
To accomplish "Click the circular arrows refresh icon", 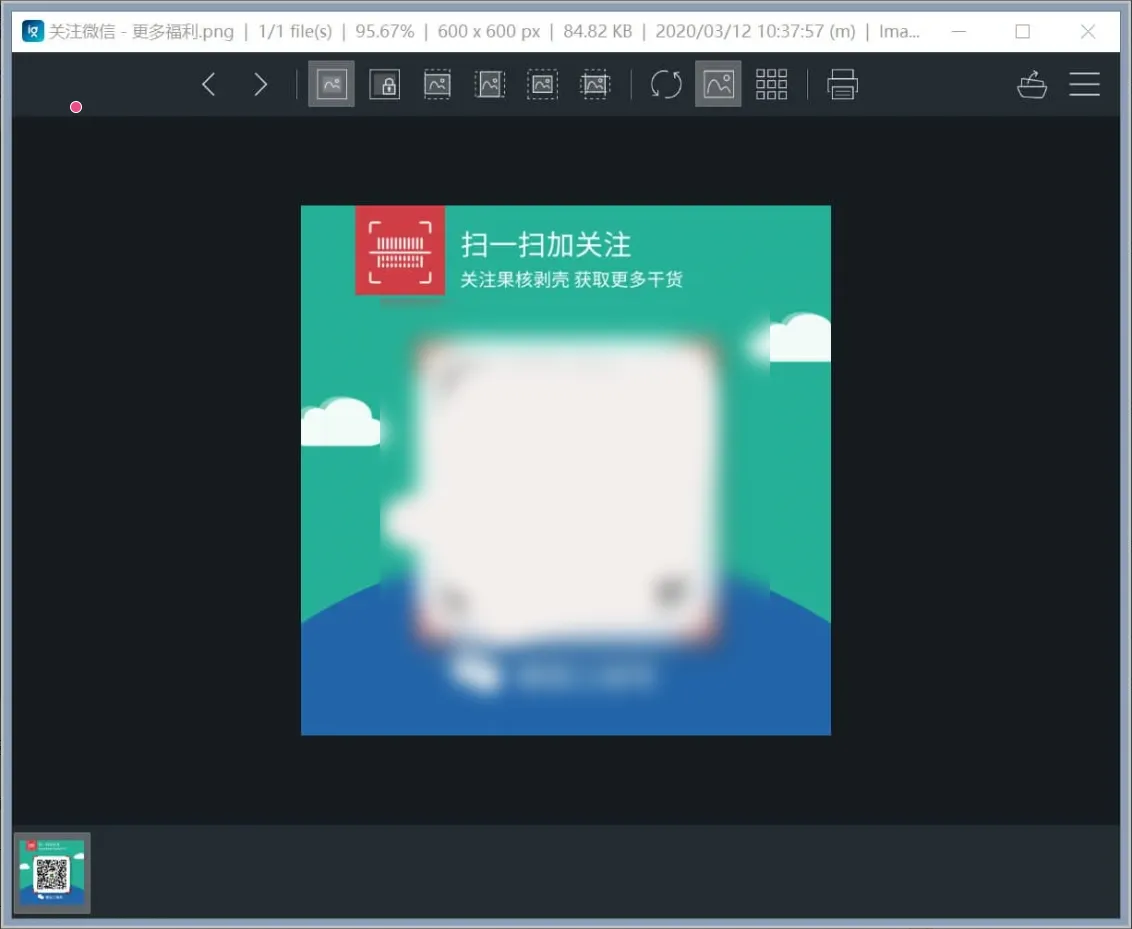I will 666,84.
